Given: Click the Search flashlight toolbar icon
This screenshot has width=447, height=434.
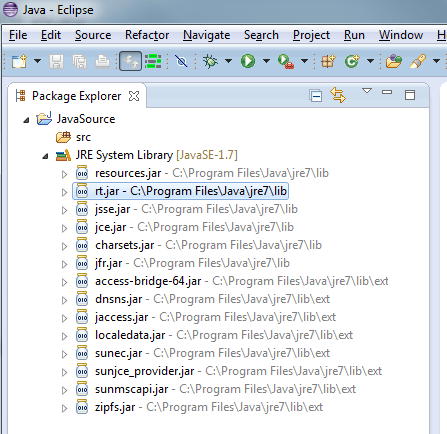Looking at the screenshot, I should coord(418,61).
